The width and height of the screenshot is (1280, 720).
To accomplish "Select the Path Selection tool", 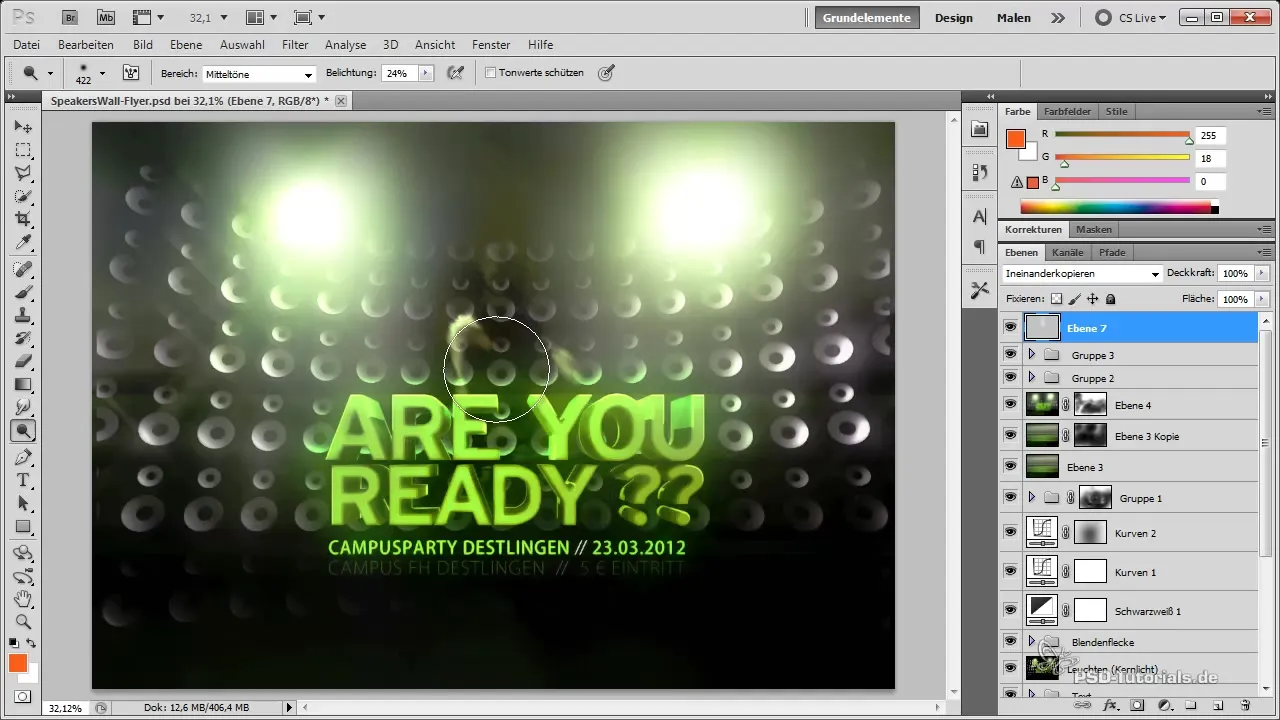I will [22, 503].
